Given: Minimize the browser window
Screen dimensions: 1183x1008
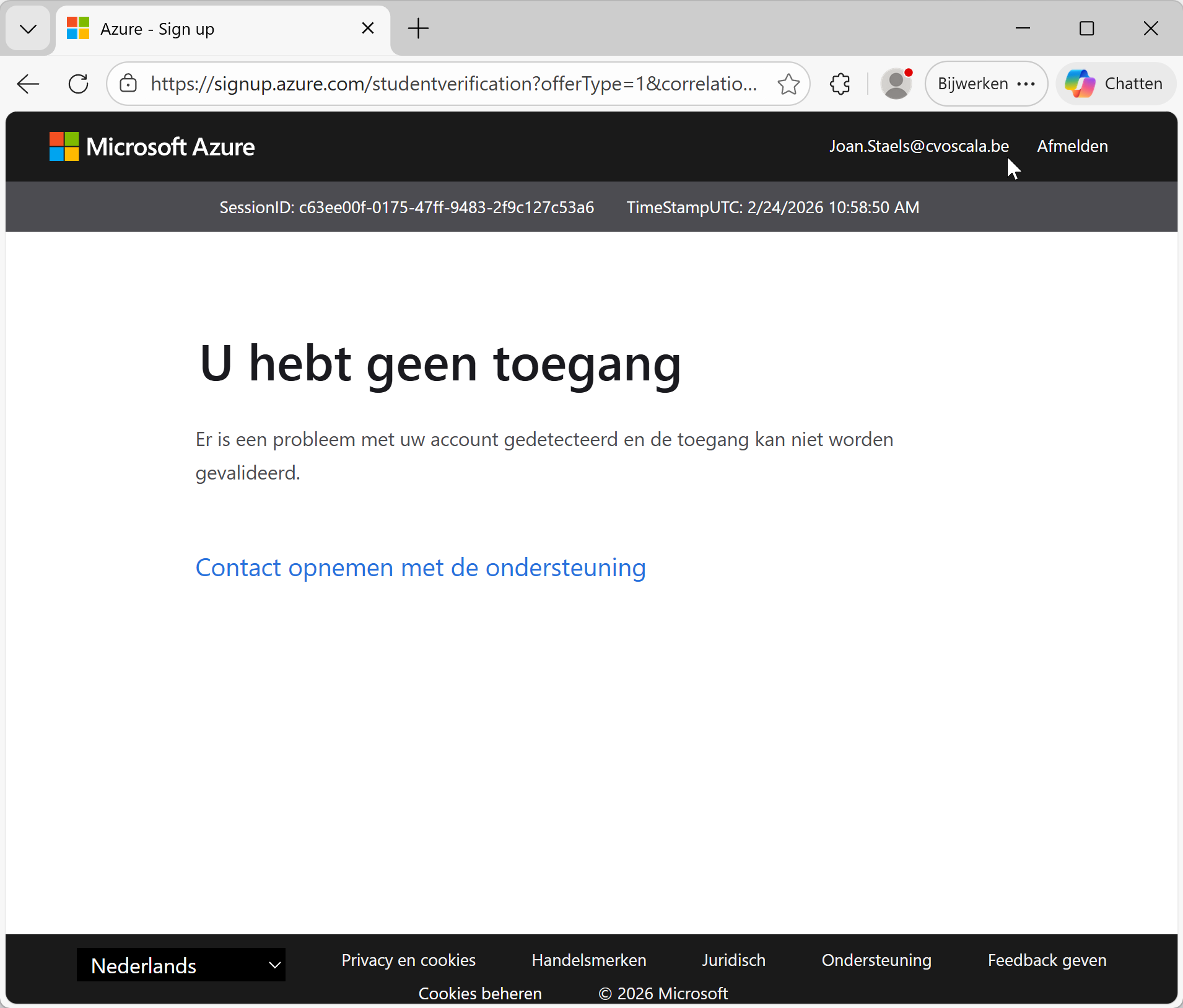Looking at the screenshot, I should [x=1023, y=28].
